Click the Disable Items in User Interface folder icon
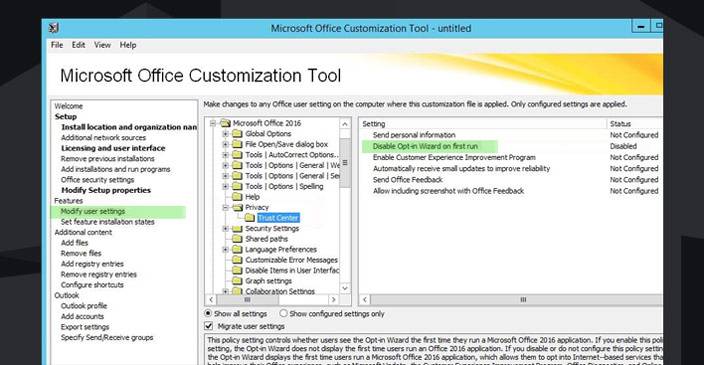The height and width of the screenshot is (365, 704). tap(238, 270)
